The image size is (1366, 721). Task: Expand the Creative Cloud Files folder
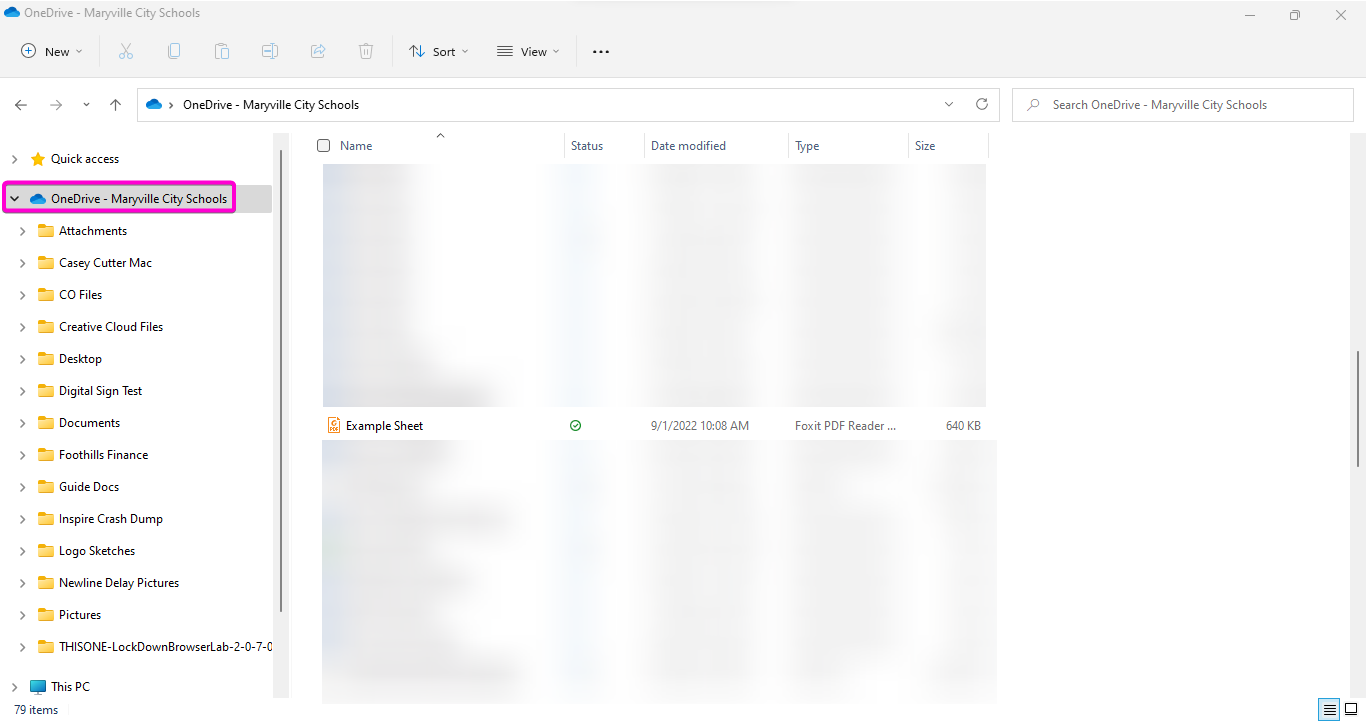point(22,327)
